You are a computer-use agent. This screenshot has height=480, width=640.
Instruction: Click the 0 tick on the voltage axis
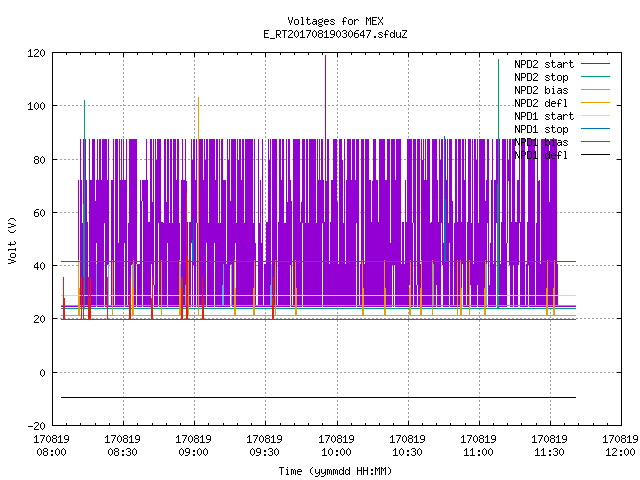pyautogui.click(x=42, y=373)
